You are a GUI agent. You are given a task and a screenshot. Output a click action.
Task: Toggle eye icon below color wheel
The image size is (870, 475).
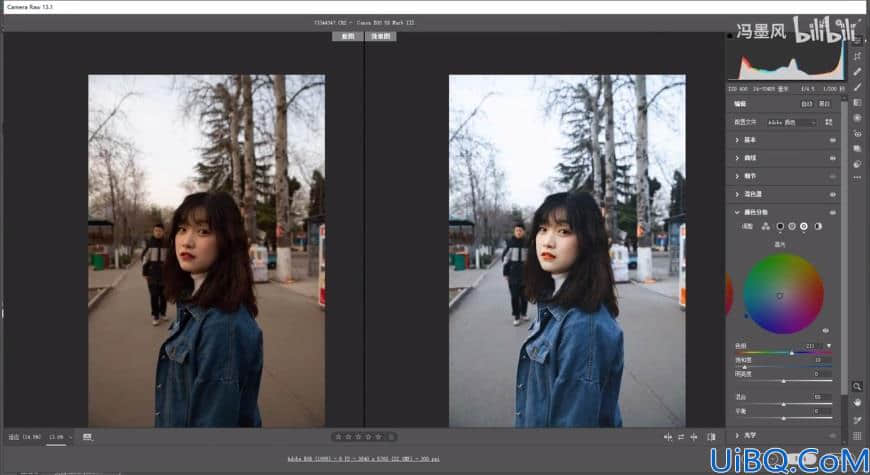826,331
